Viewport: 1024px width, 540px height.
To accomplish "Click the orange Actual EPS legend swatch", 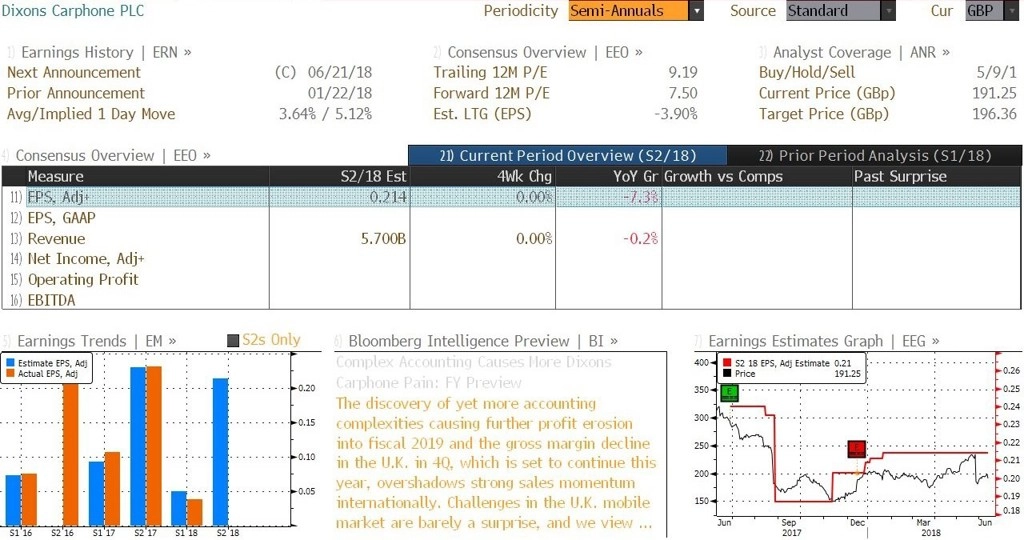I will 10,373.
